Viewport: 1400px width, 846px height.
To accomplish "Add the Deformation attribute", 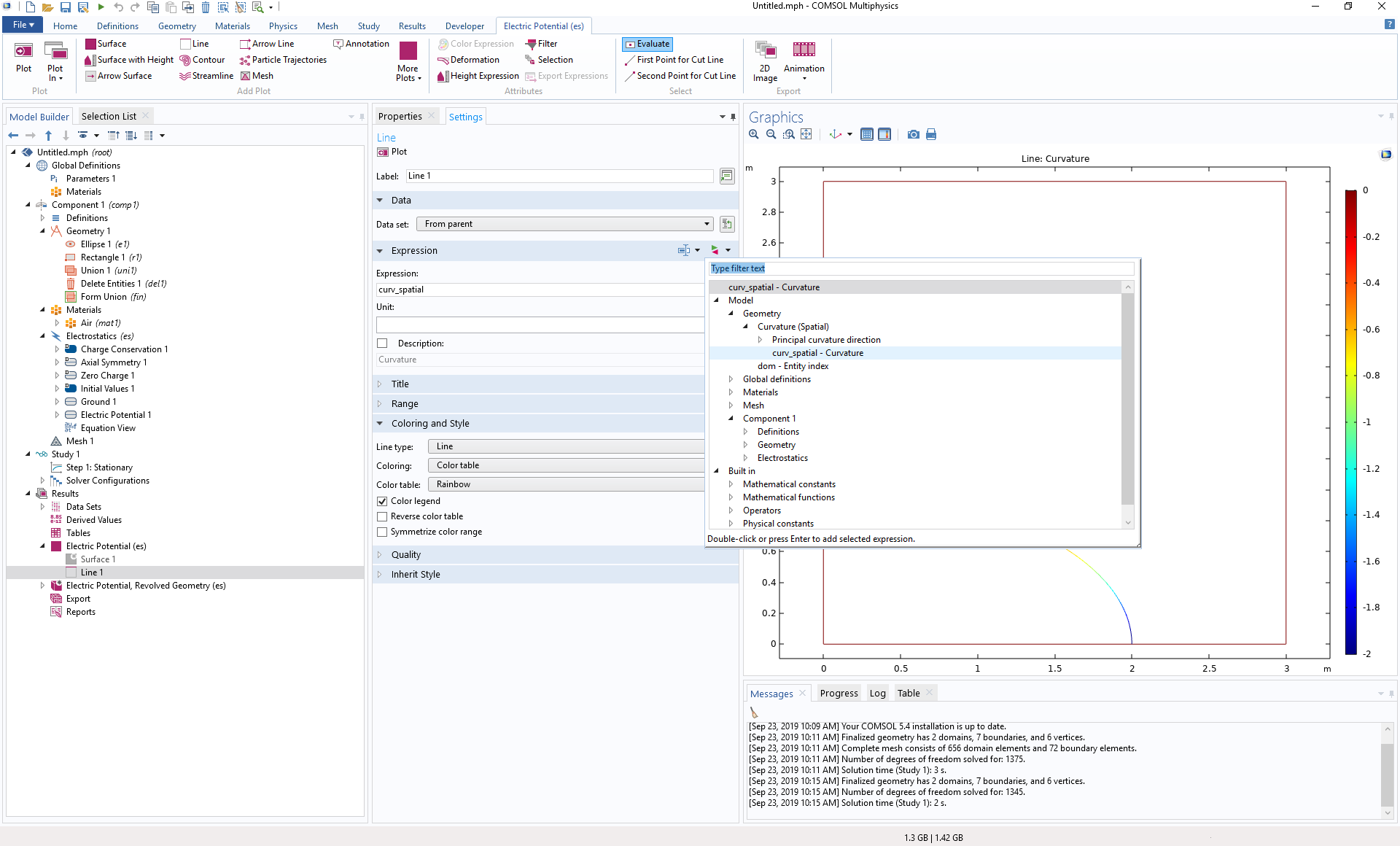I will (x=468, y=60).
